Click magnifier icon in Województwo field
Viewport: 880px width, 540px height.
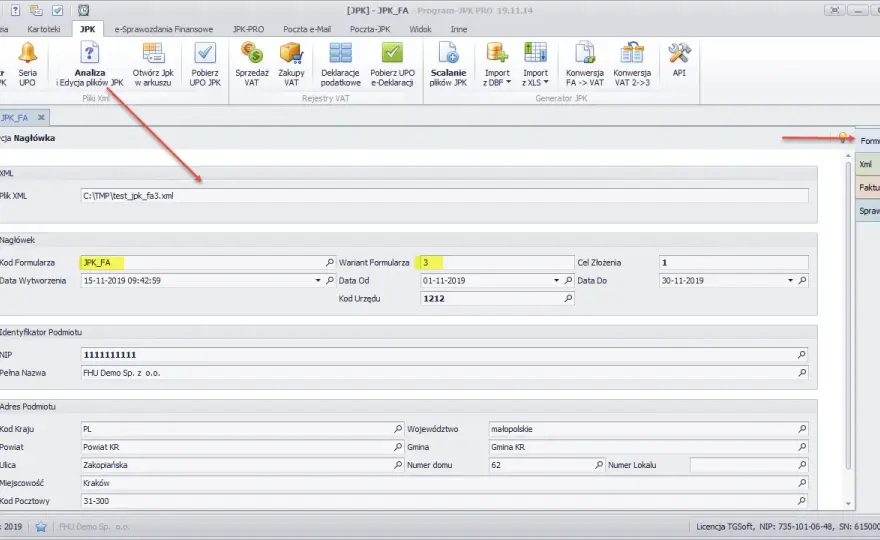click(802, 428)
